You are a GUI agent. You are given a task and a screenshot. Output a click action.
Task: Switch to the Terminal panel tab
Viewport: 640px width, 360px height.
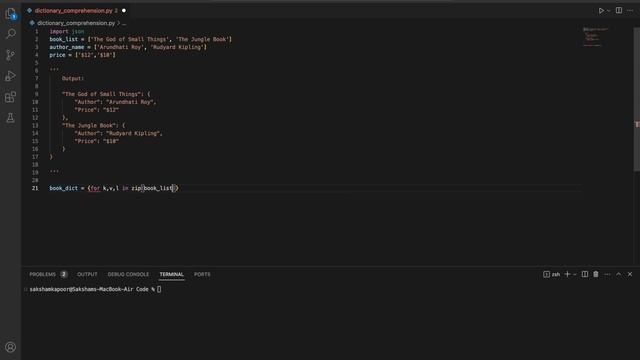tap(171, 274)
